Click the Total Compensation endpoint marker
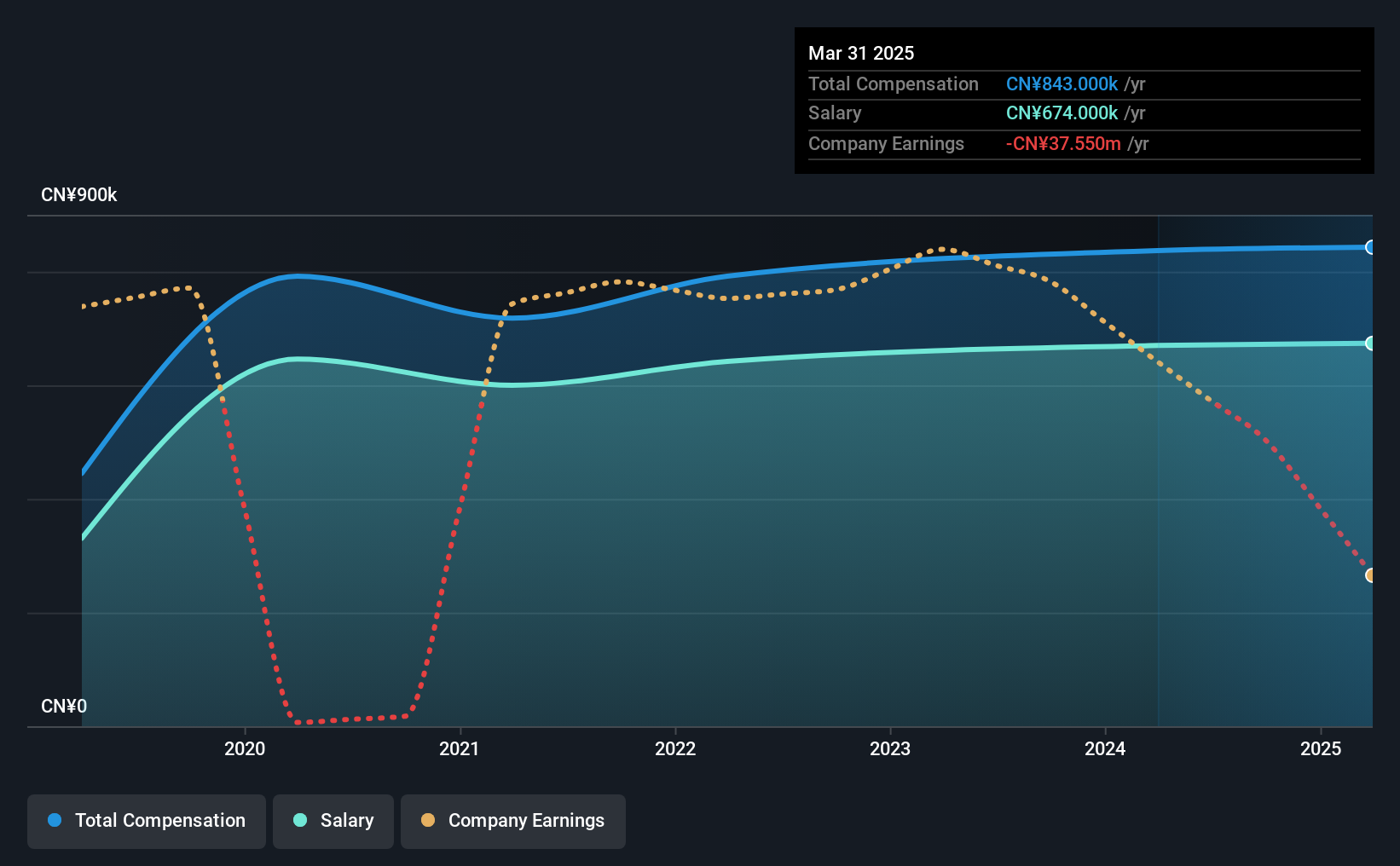 [x=1370, y=247]
